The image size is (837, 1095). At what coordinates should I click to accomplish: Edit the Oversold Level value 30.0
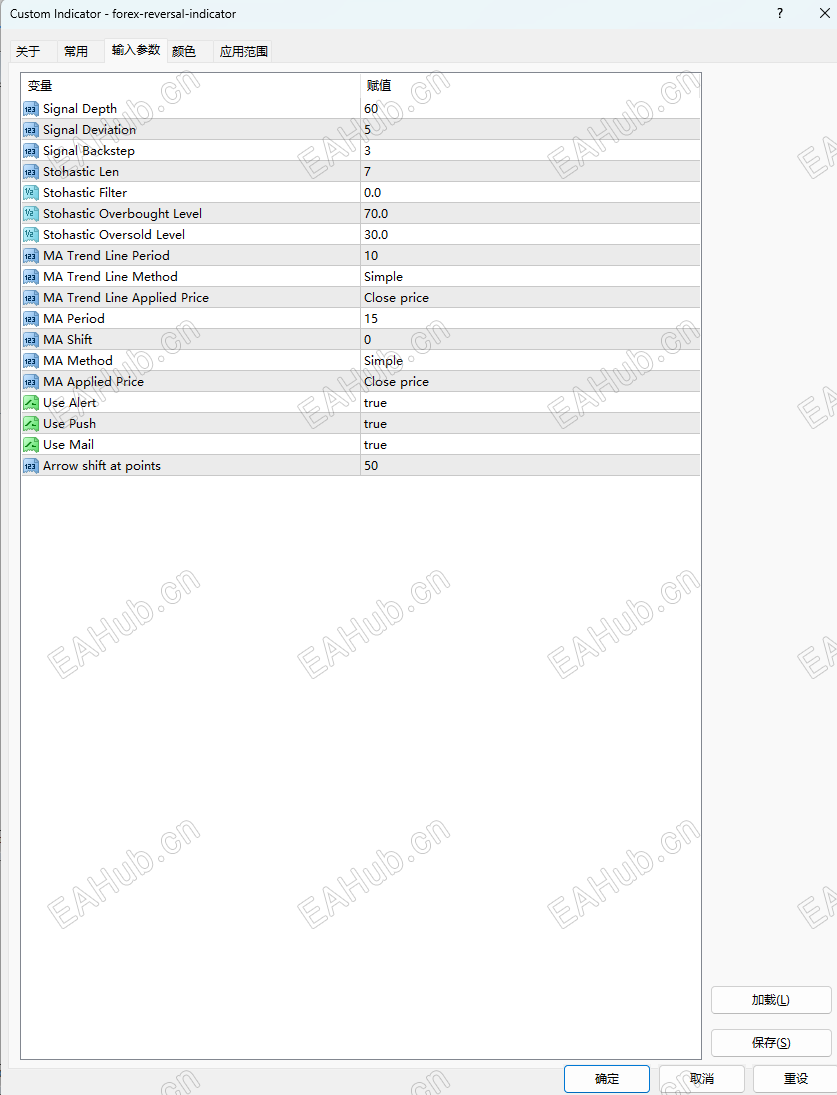[531, 235]
